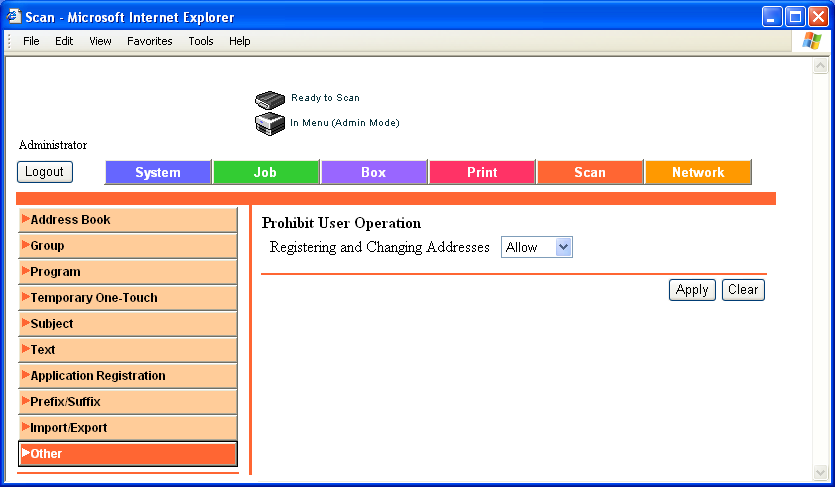The image size is (835, 487).
Task: Log out with the Logout button
Action: (x=45, y=172)
